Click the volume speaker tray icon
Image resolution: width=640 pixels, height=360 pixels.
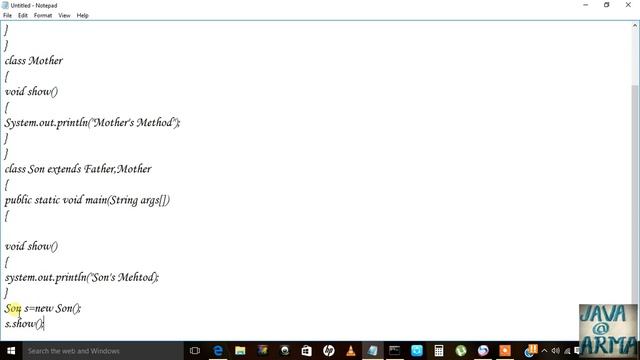click(556, 351)
